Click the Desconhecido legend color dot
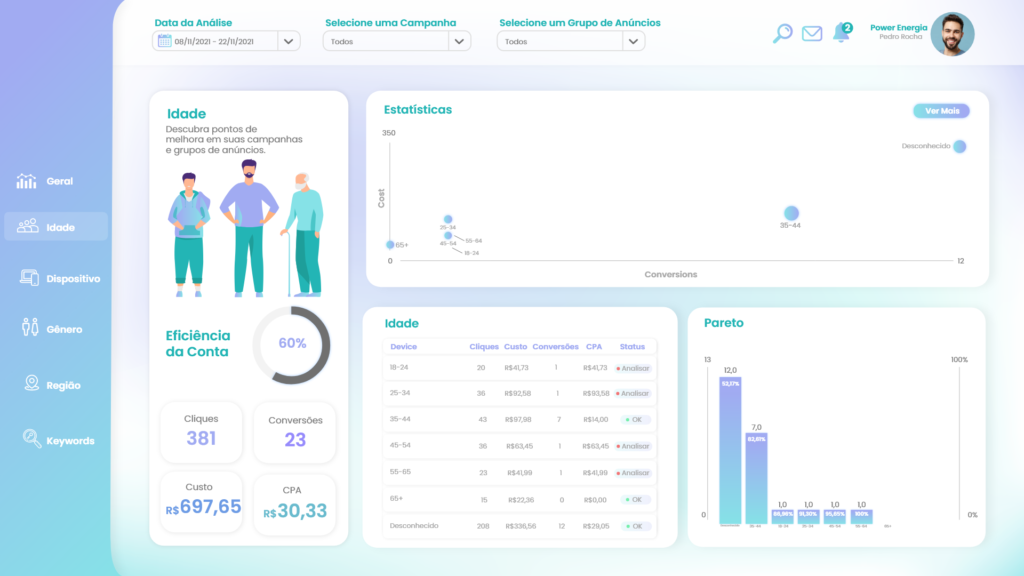The image size is (1024, 576). click(959, 146)
